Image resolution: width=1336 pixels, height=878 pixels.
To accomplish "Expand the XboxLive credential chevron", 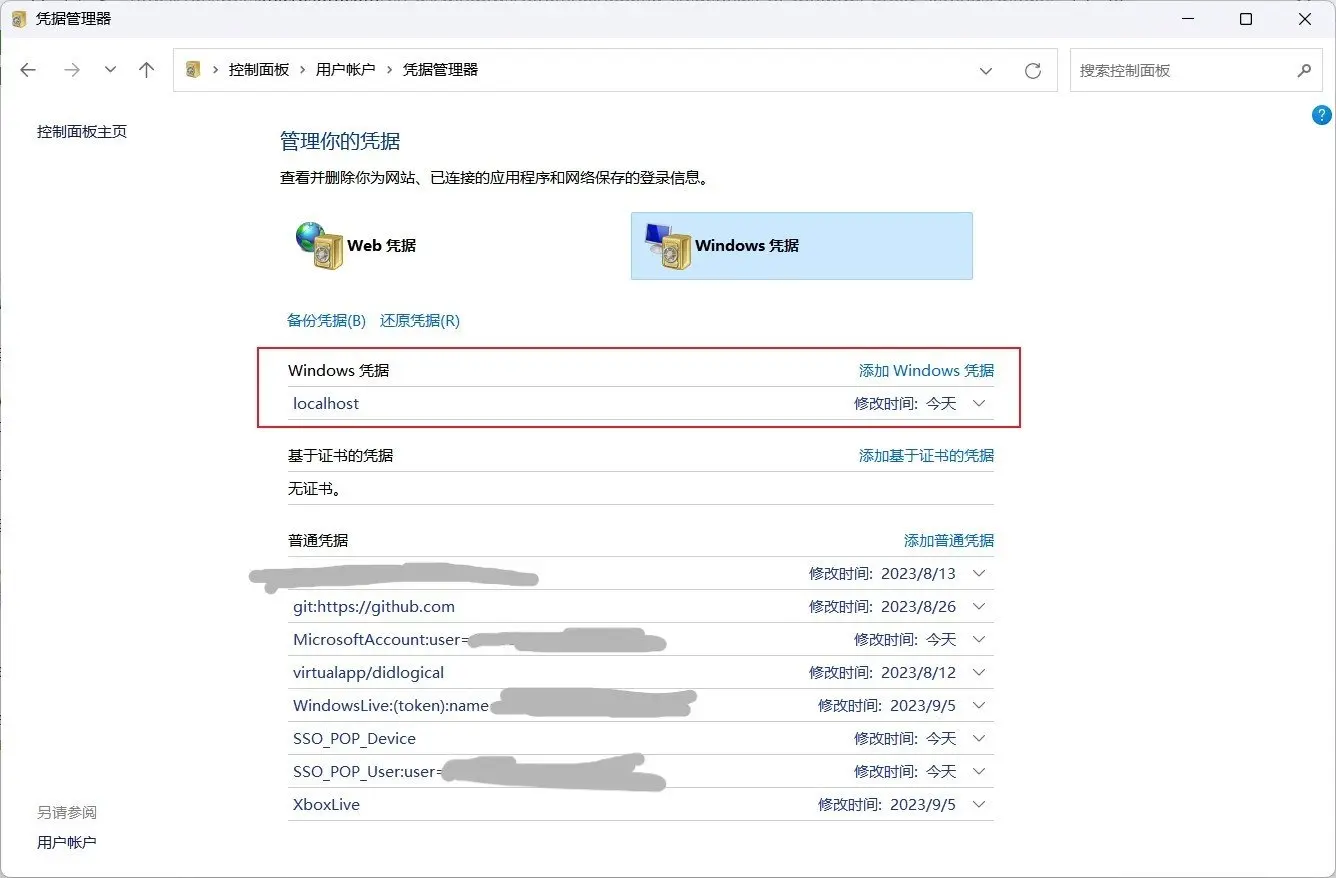I will [x=979, y=805].
